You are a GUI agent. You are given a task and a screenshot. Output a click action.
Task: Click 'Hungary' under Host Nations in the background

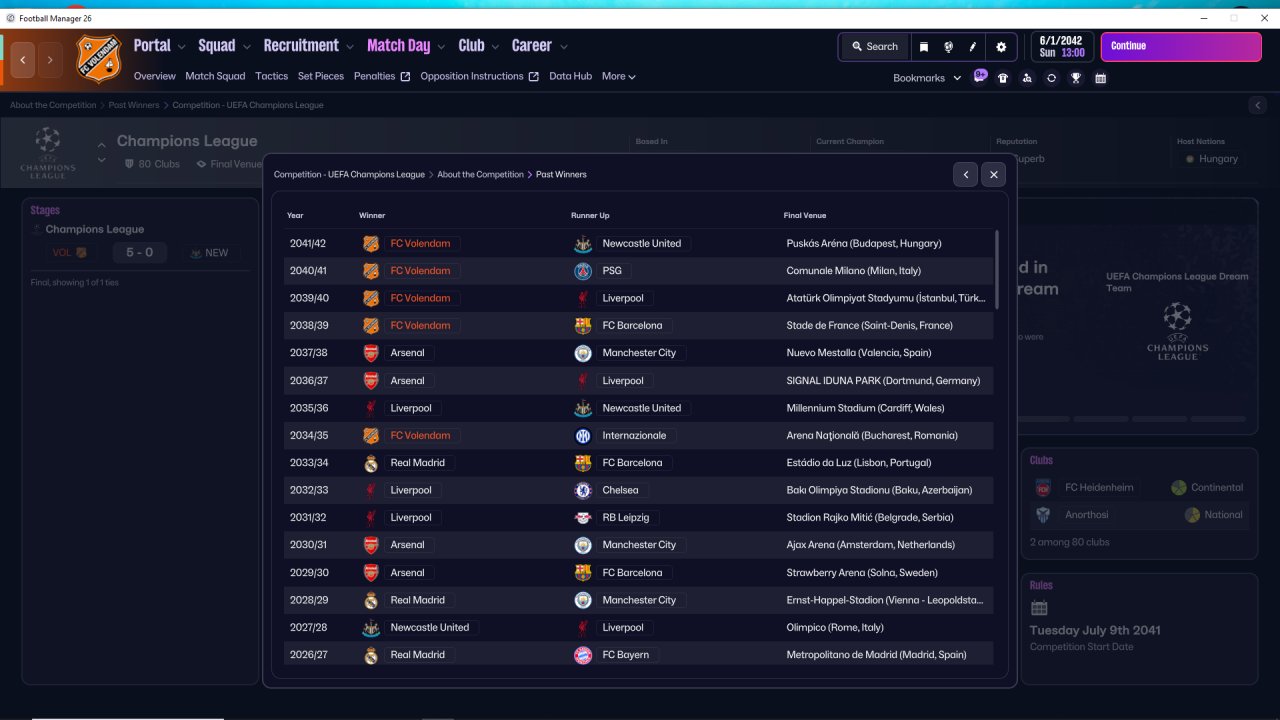(1218, 159)
